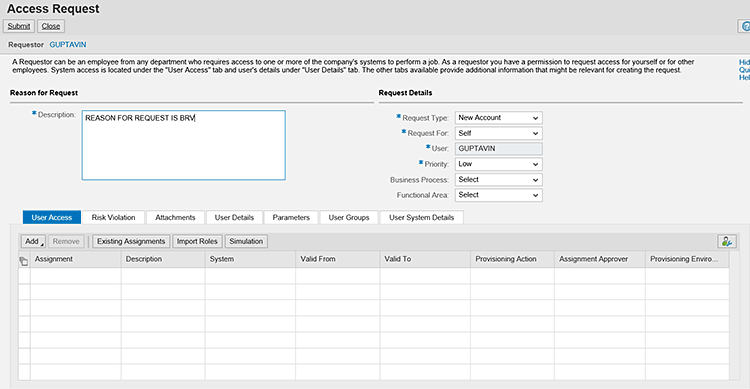
Task: Select the User Details tab
Action: pyautogui.click(x=234, y=217)
